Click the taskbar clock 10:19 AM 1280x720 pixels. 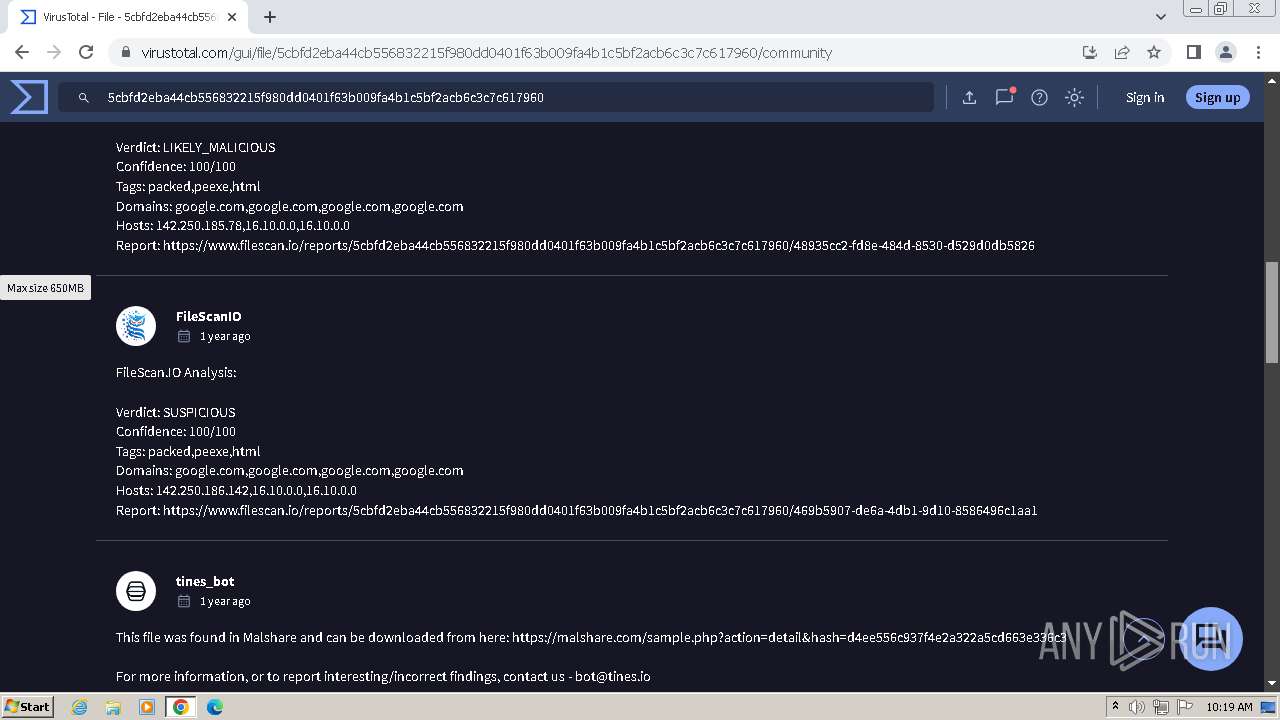click(x=1229, y=707)
